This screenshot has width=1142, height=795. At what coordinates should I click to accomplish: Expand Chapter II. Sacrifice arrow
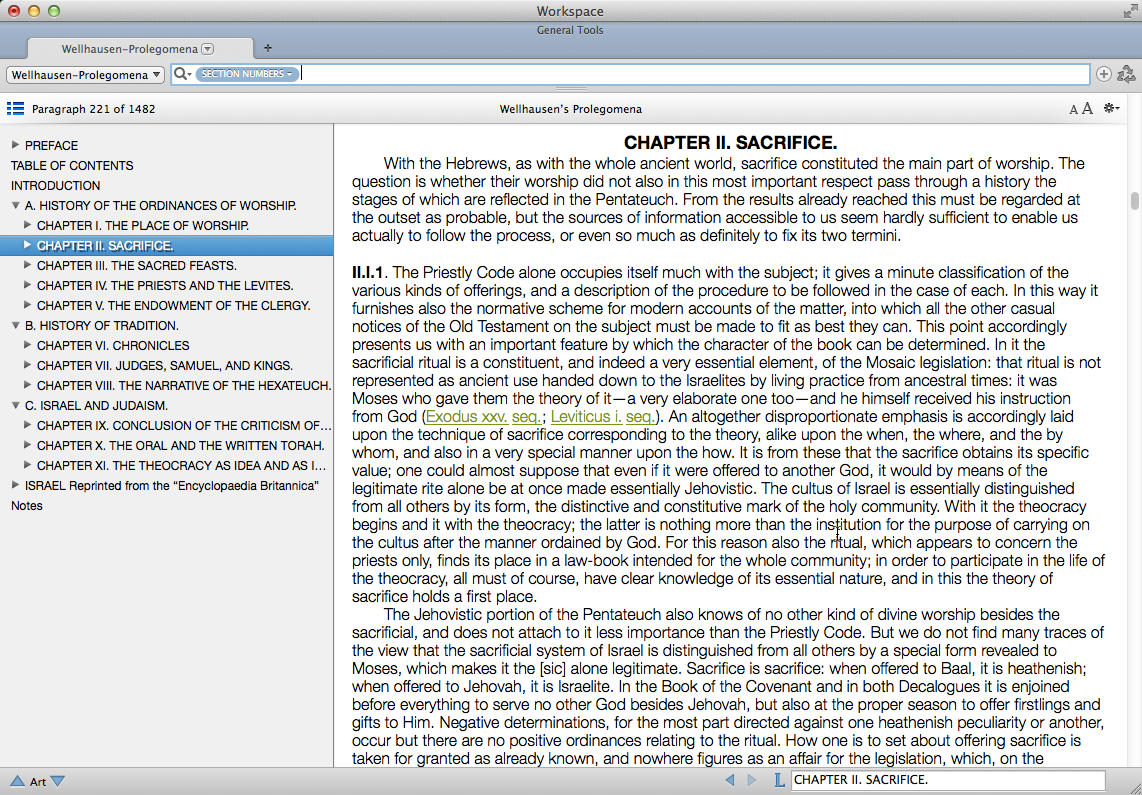28,245
